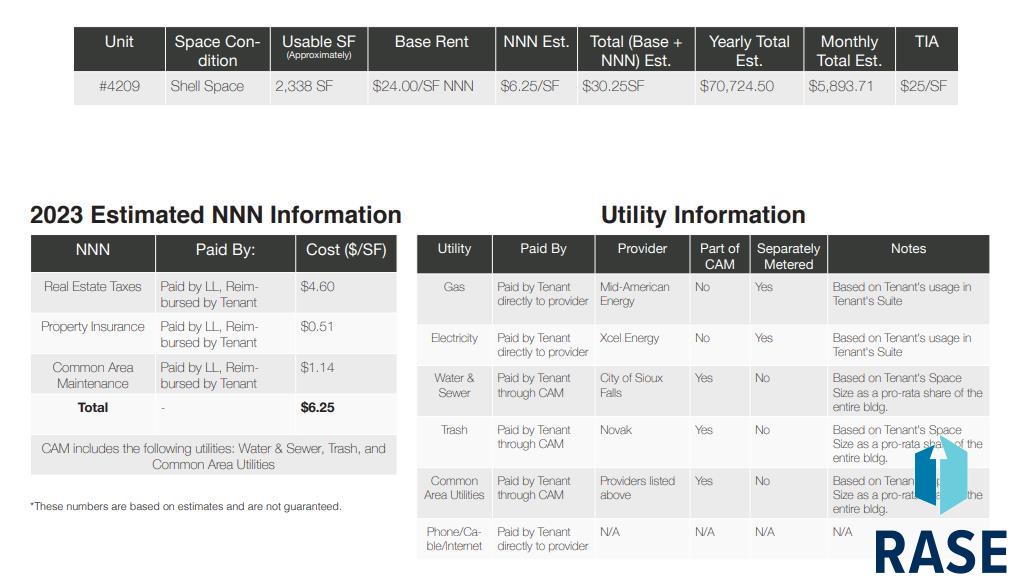Select the Real Estate Taxes row label

[93, 287]
